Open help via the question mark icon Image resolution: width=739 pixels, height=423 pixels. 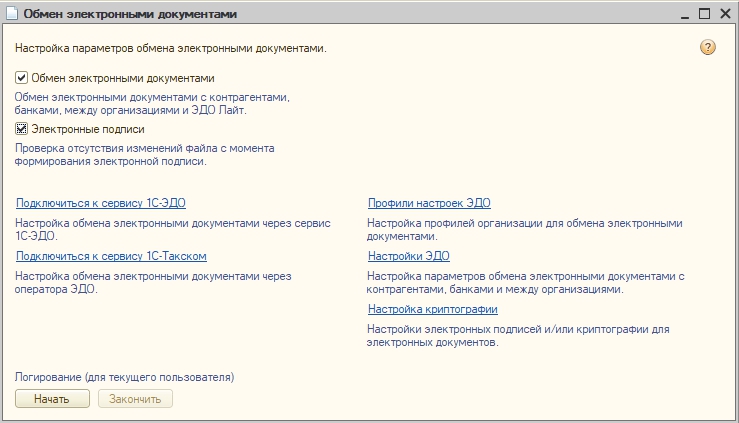707,47
